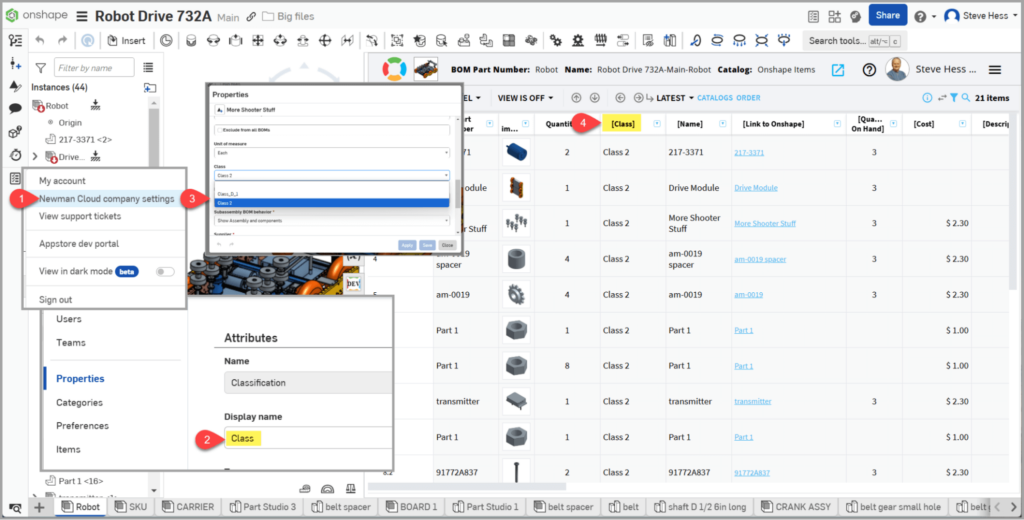The width and height of the screenshot is (1024, 520).
Task: Click the blue Share button
Action: click(888, 15)
